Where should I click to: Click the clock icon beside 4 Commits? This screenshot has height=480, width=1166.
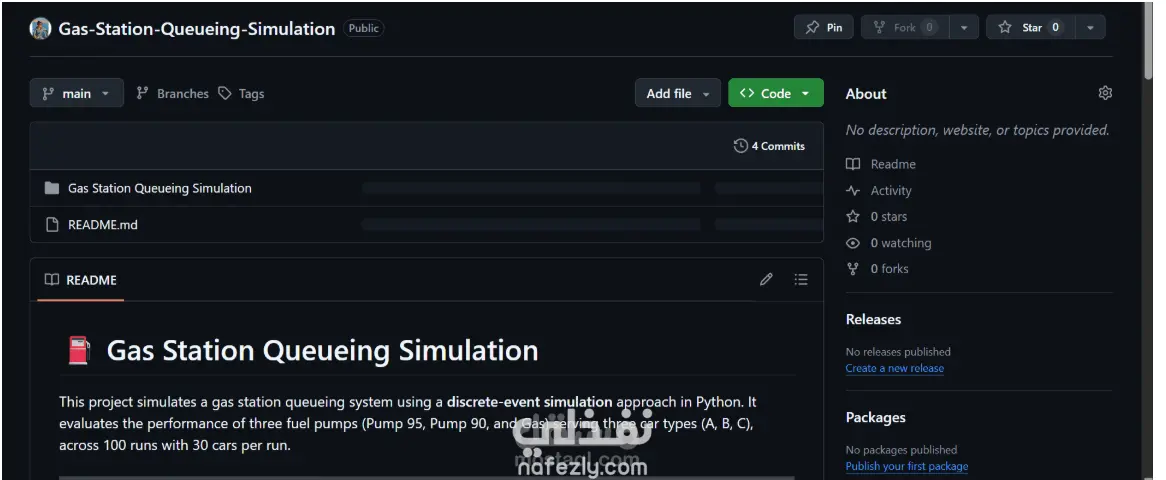click(740, 146)
